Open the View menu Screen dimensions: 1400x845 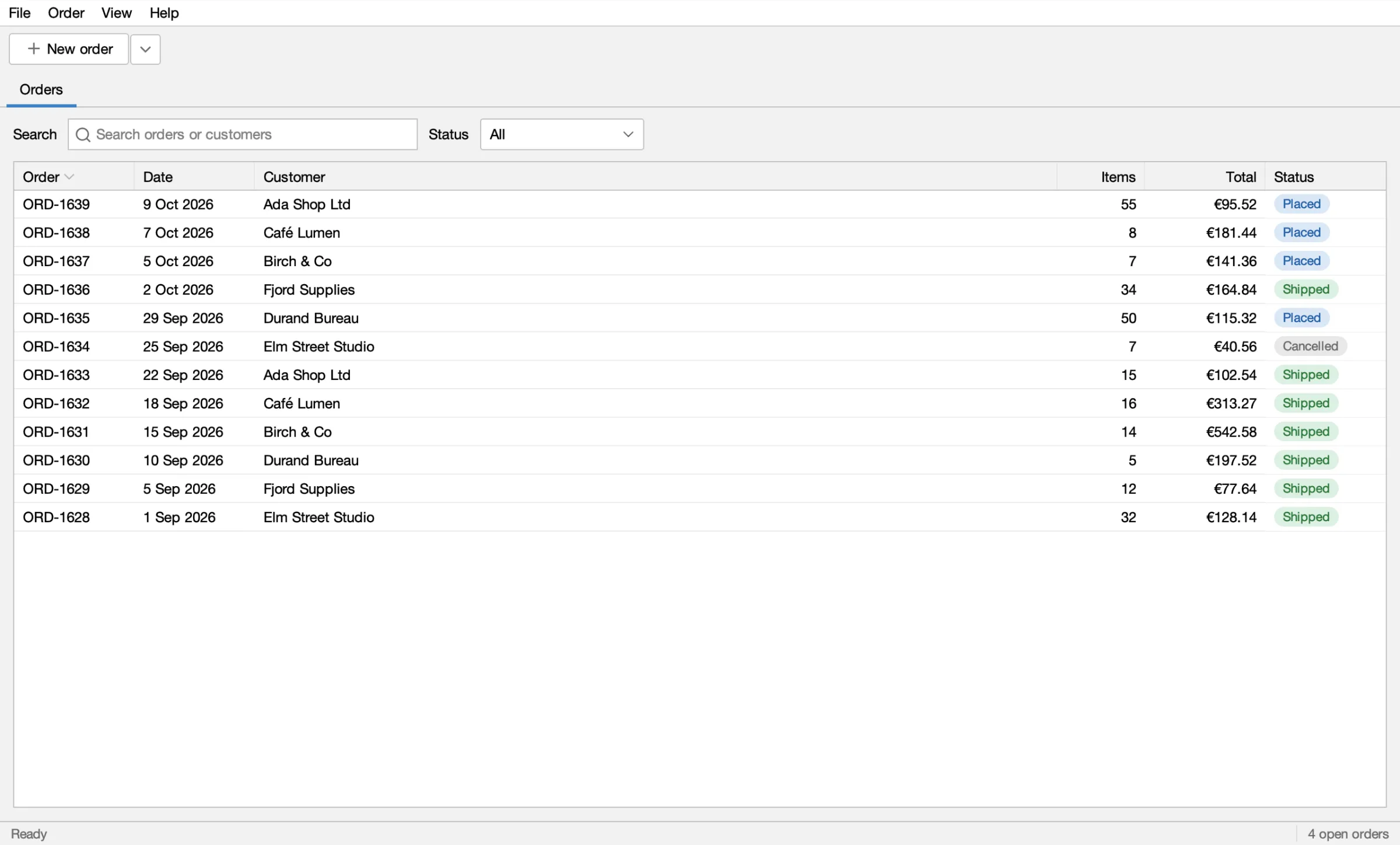pyautogui.click(x=116, y=13)
